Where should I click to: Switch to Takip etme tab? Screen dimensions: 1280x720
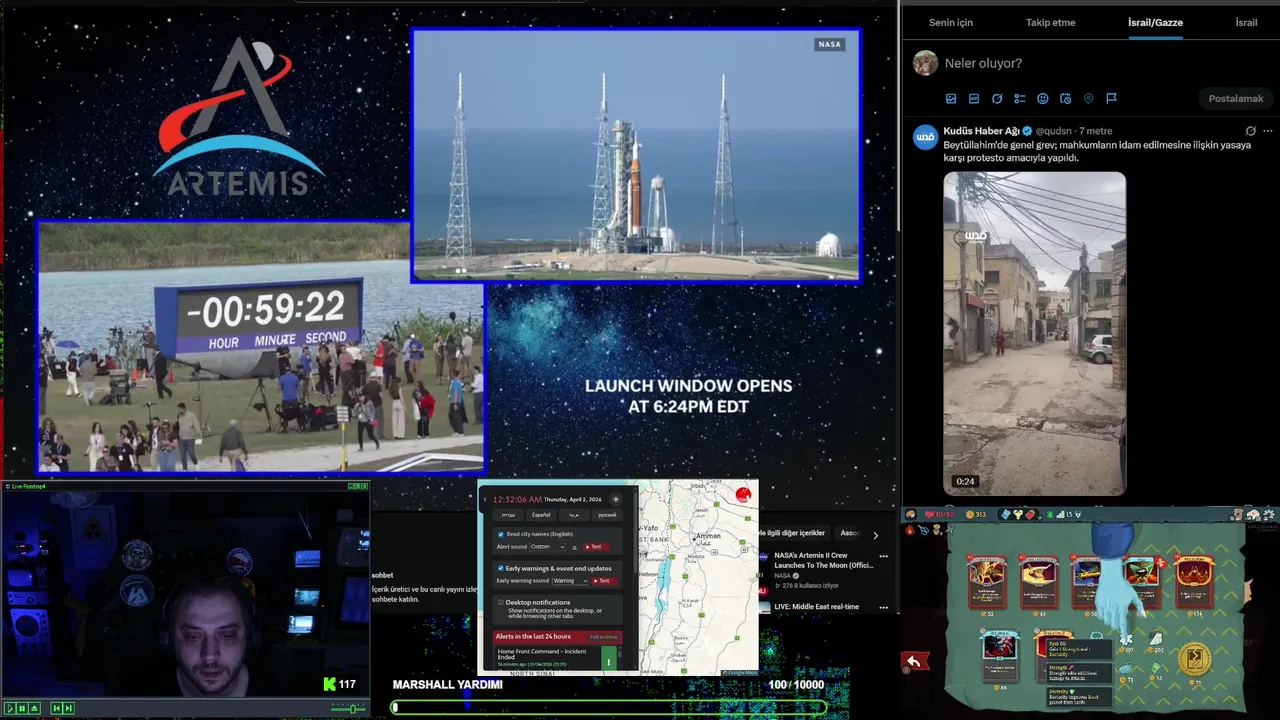(x=1050, y=22)
